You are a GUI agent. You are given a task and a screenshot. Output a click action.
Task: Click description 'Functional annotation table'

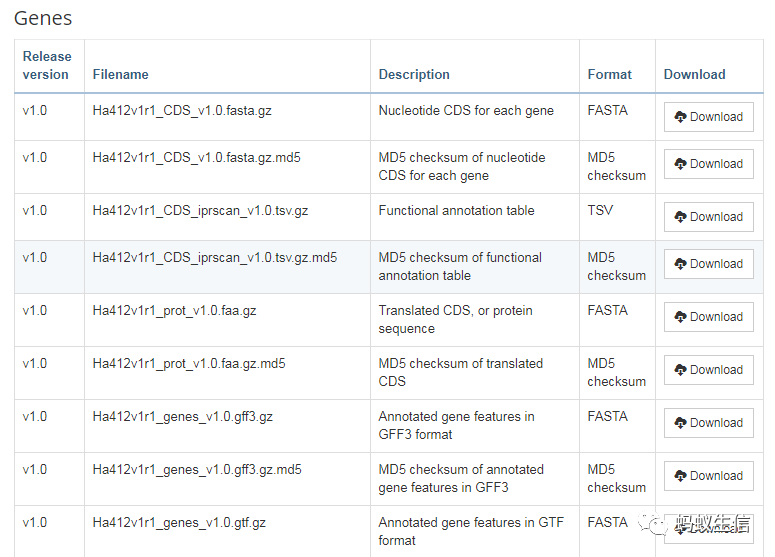457,211
